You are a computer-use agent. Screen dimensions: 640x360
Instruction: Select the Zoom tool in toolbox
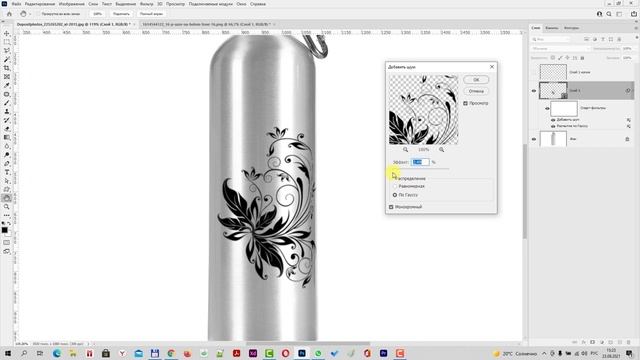[x=7, y=207]
